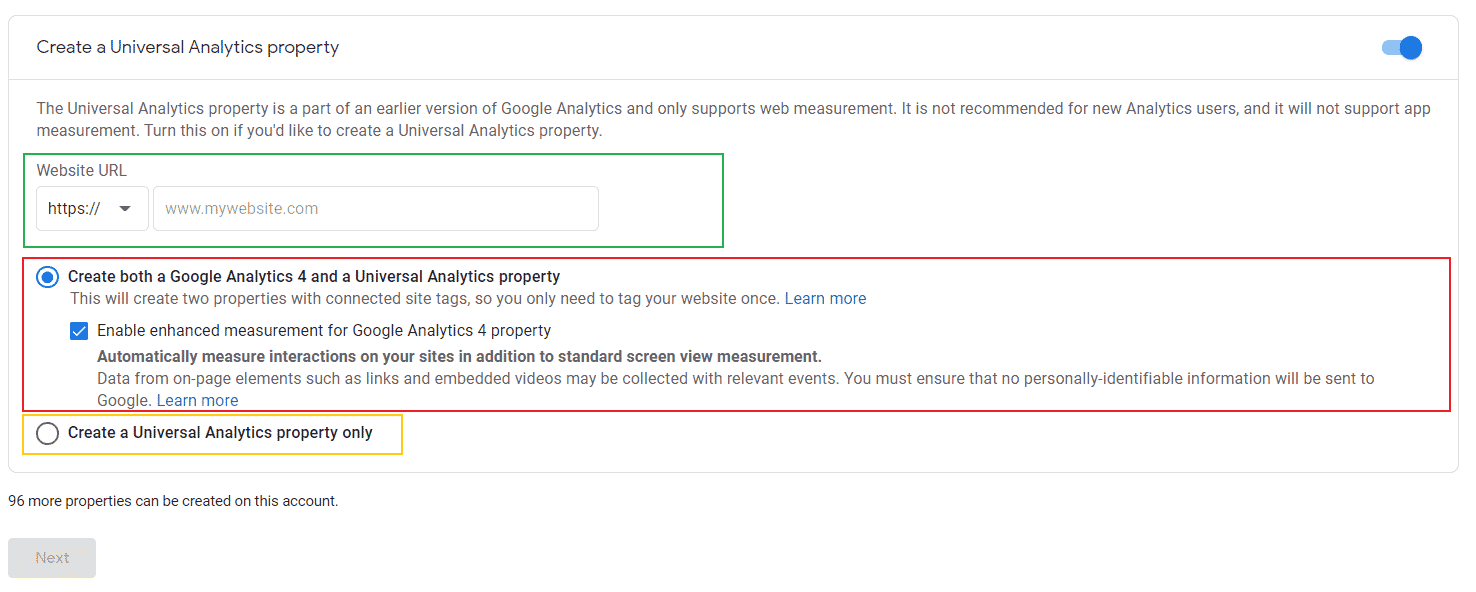Select the radio for both GA4 and Universal properties

(48, 277)
